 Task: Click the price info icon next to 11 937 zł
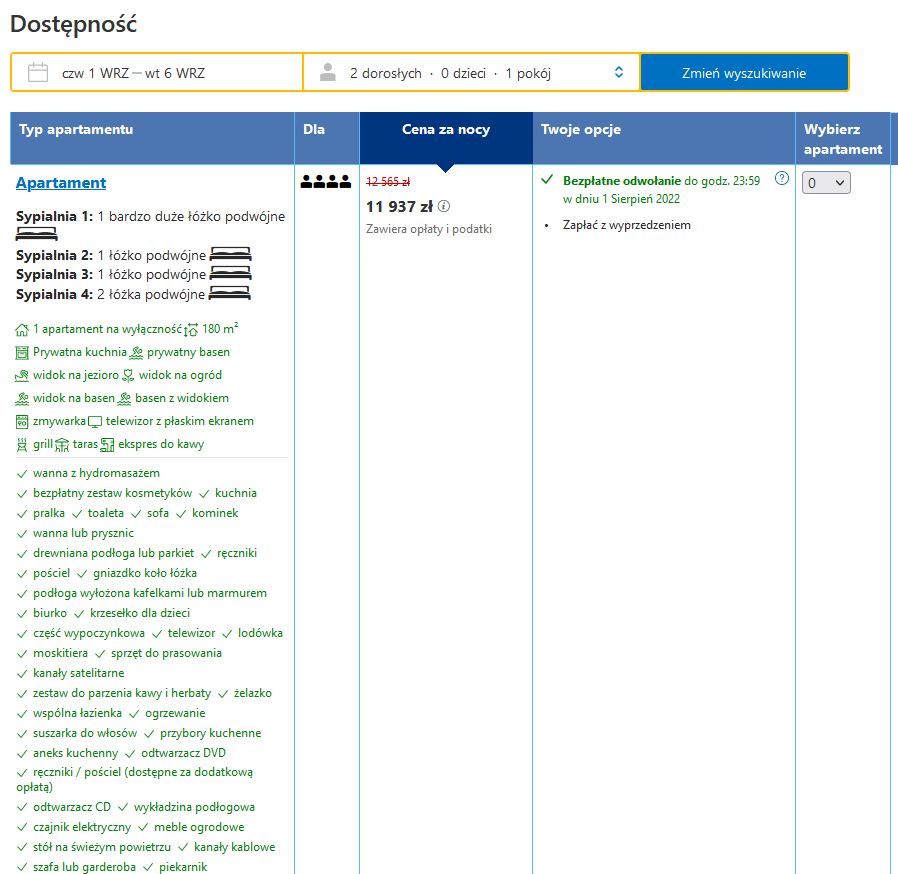pos(444,206)
